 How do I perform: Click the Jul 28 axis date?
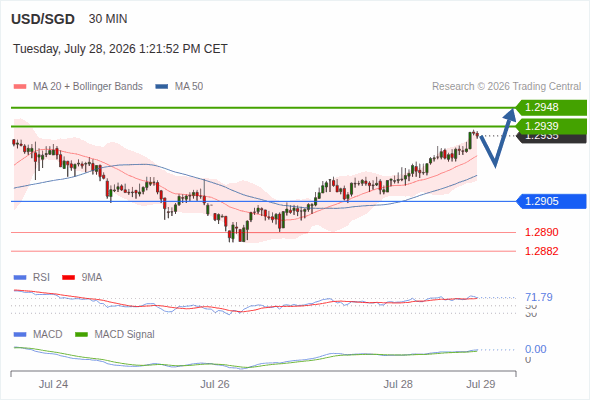point(398,384)
